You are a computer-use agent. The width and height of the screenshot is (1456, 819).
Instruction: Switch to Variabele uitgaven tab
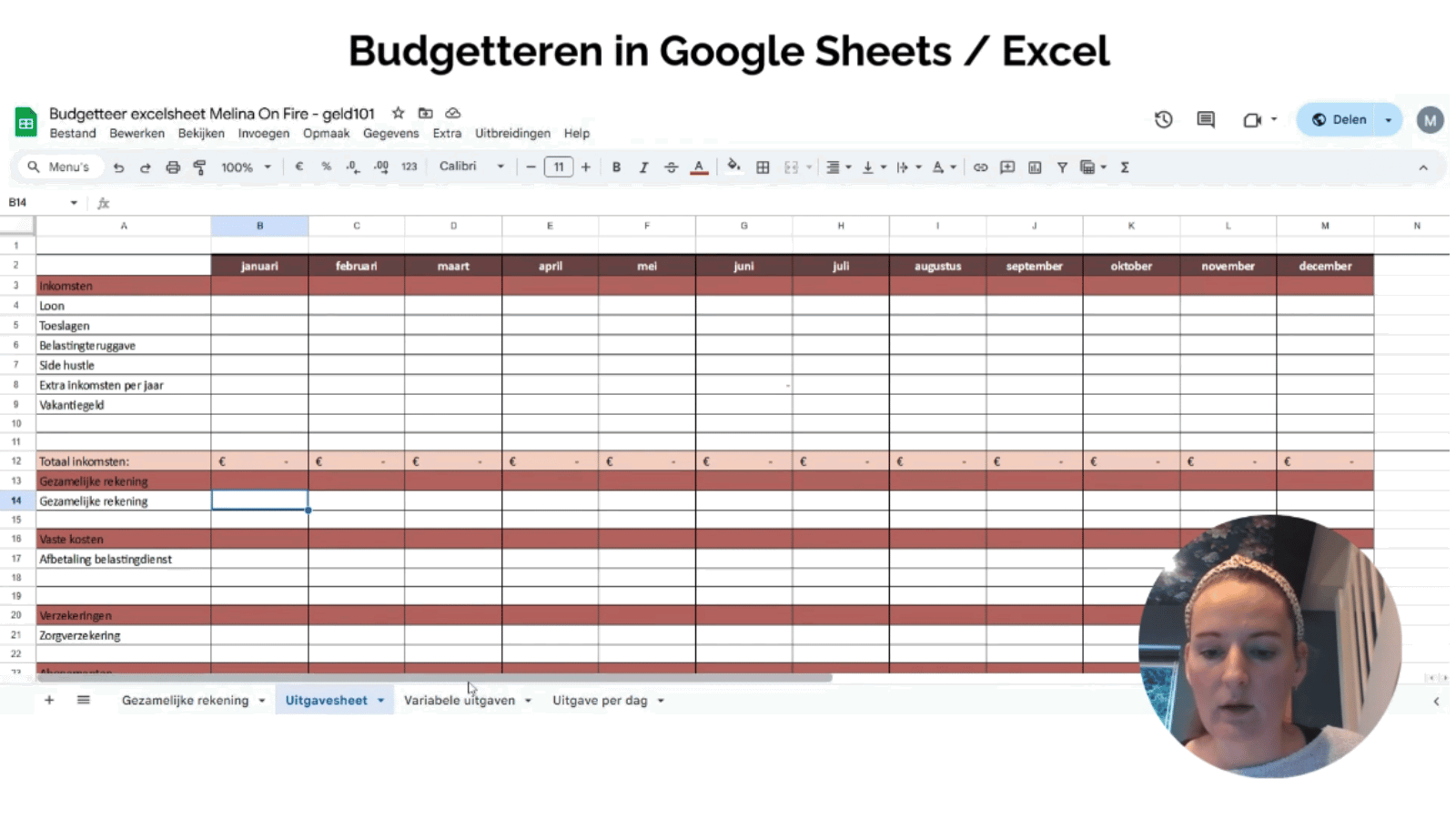point(460,700)
